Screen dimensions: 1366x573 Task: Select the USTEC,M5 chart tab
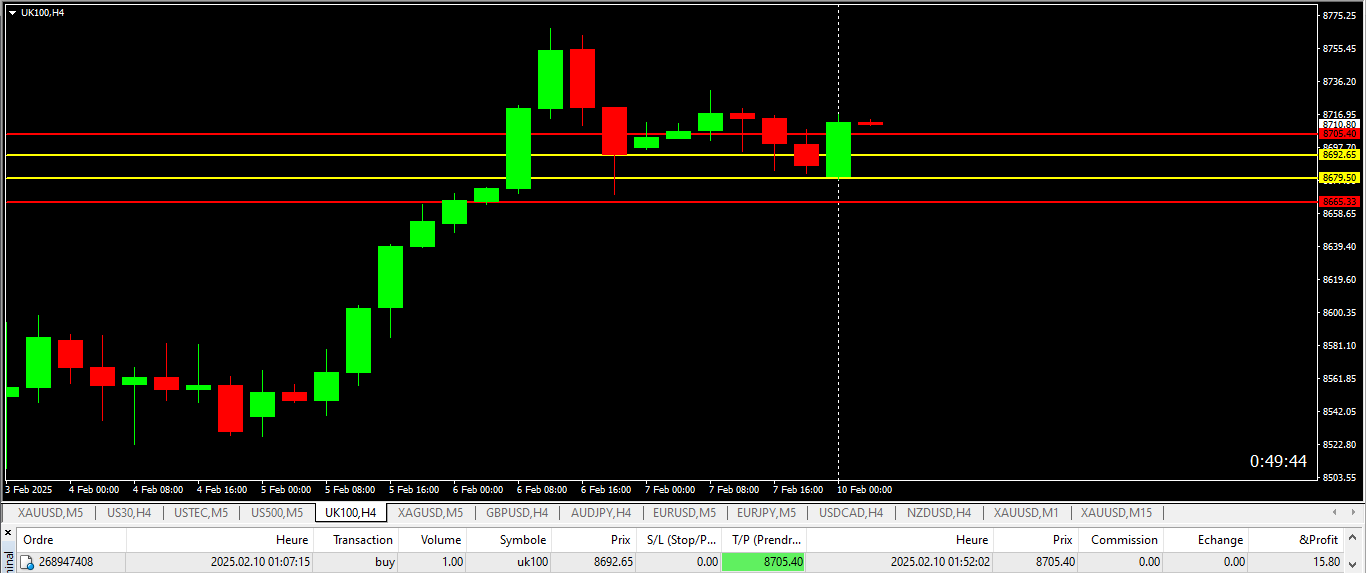coord(200,513)
